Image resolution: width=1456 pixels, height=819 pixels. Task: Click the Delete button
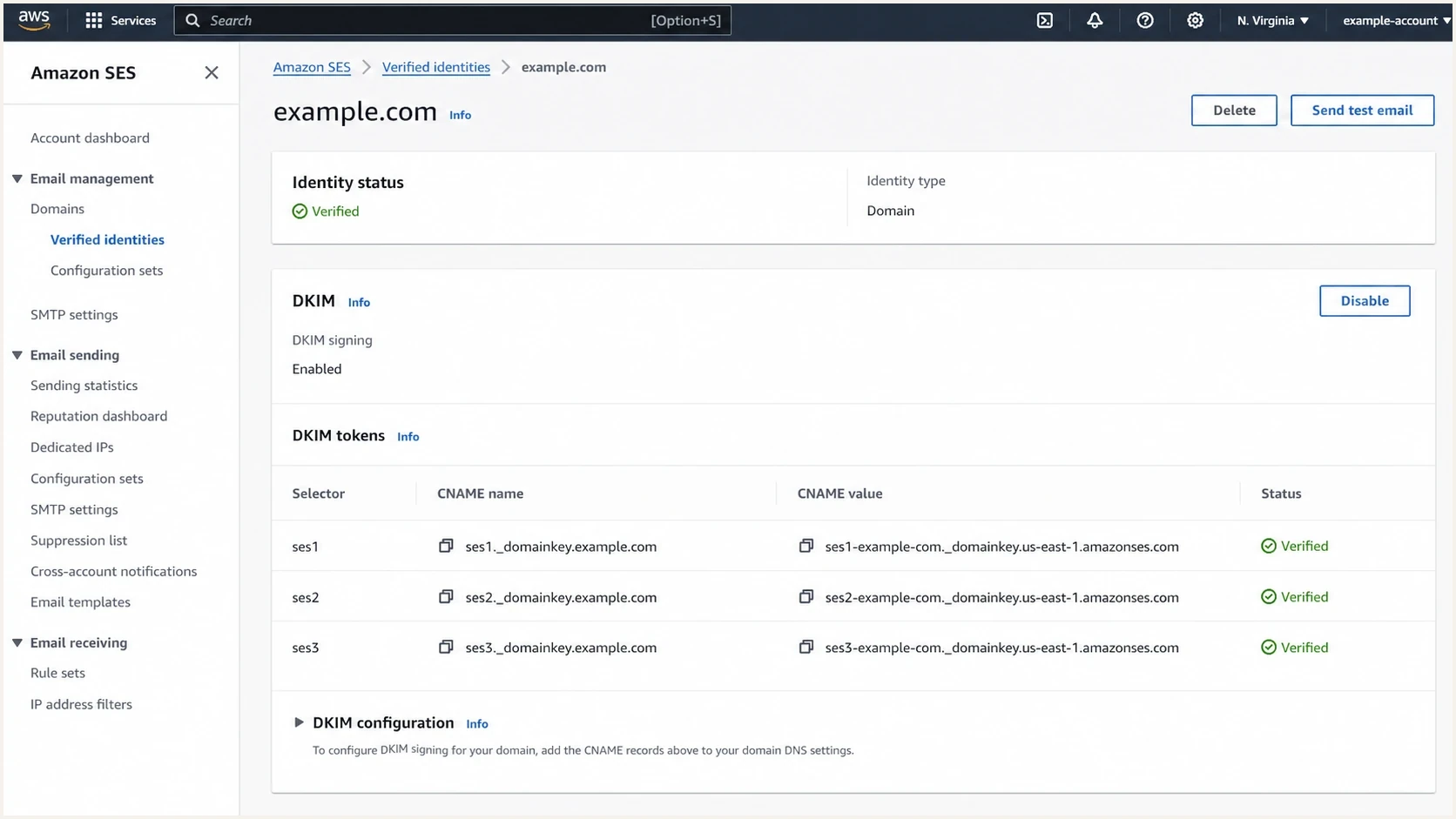point(1234,111)
